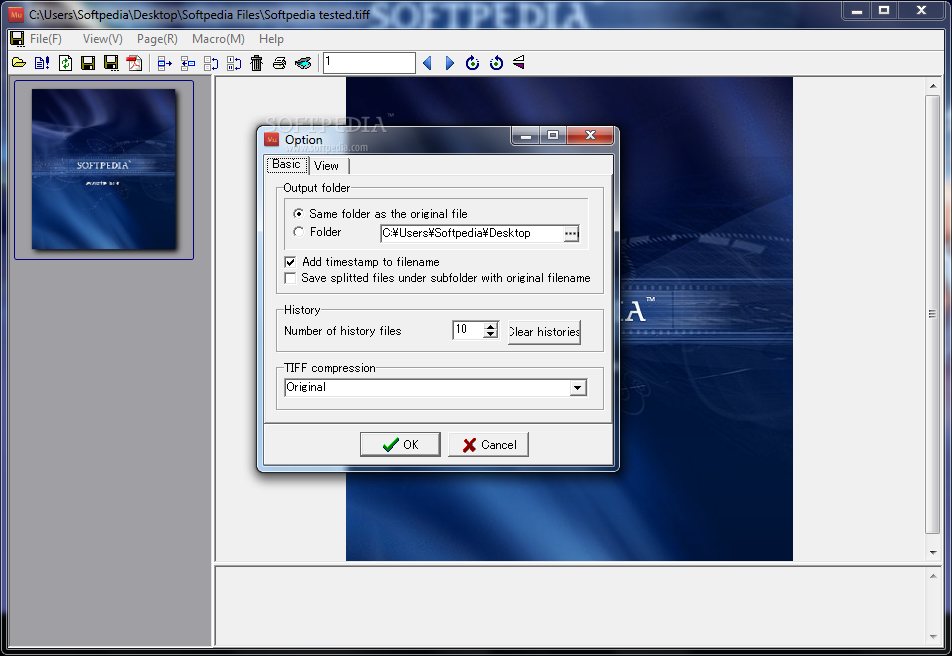Click the first blue rotate icon after the page arrows
The width and height of the screenshot is (952, 656).
(472, 63)
